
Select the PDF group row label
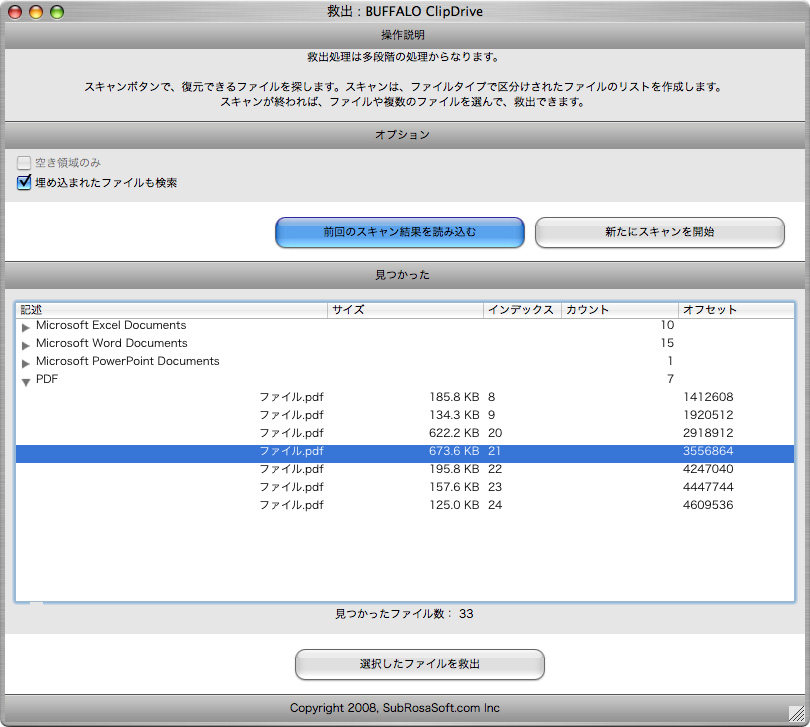(x=47, y=379)
